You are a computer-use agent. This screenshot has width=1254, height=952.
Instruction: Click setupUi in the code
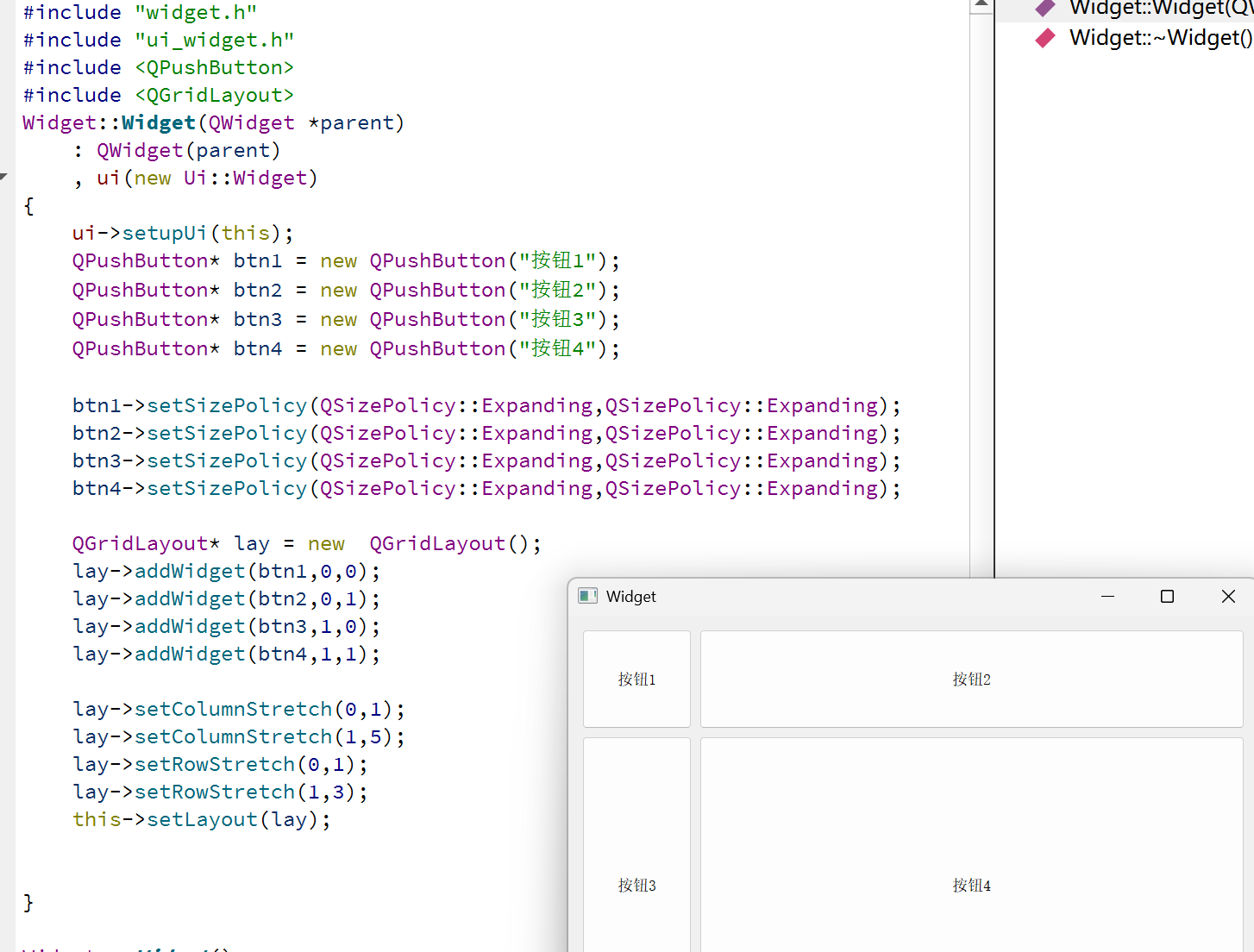[165, 233]
